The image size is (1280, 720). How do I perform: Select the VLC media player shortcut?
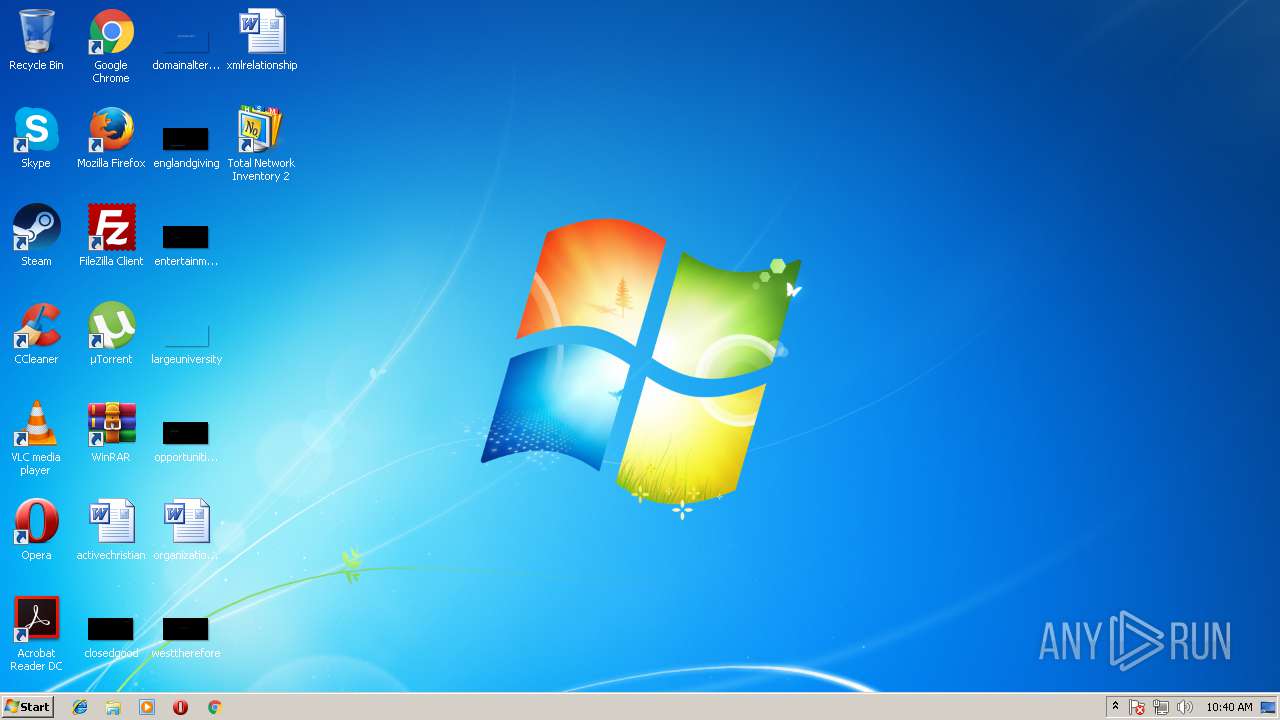36,439
